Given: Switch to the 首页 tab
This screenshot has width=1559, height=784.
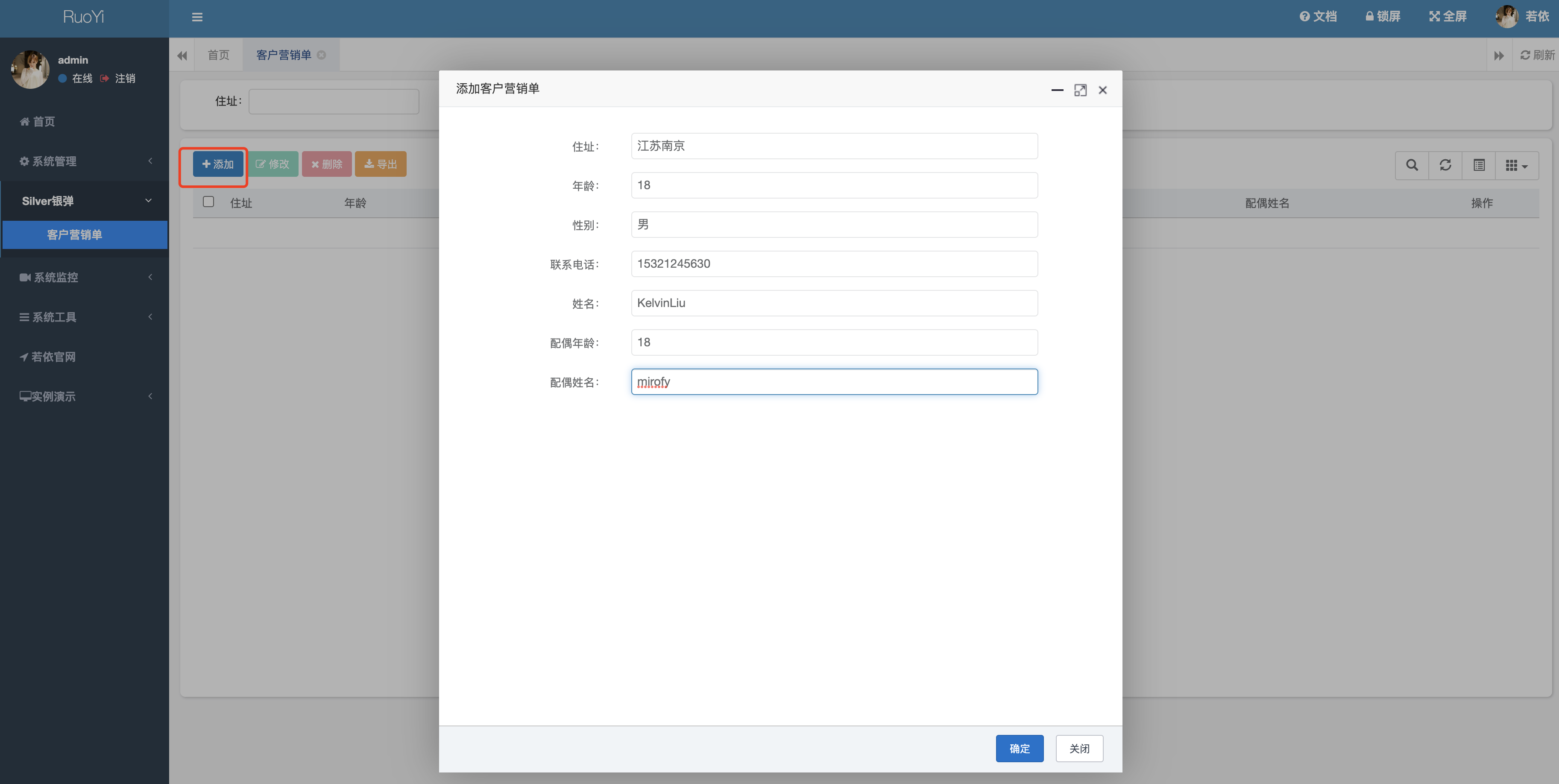Looking at the screenshot, I should point(218,55).
